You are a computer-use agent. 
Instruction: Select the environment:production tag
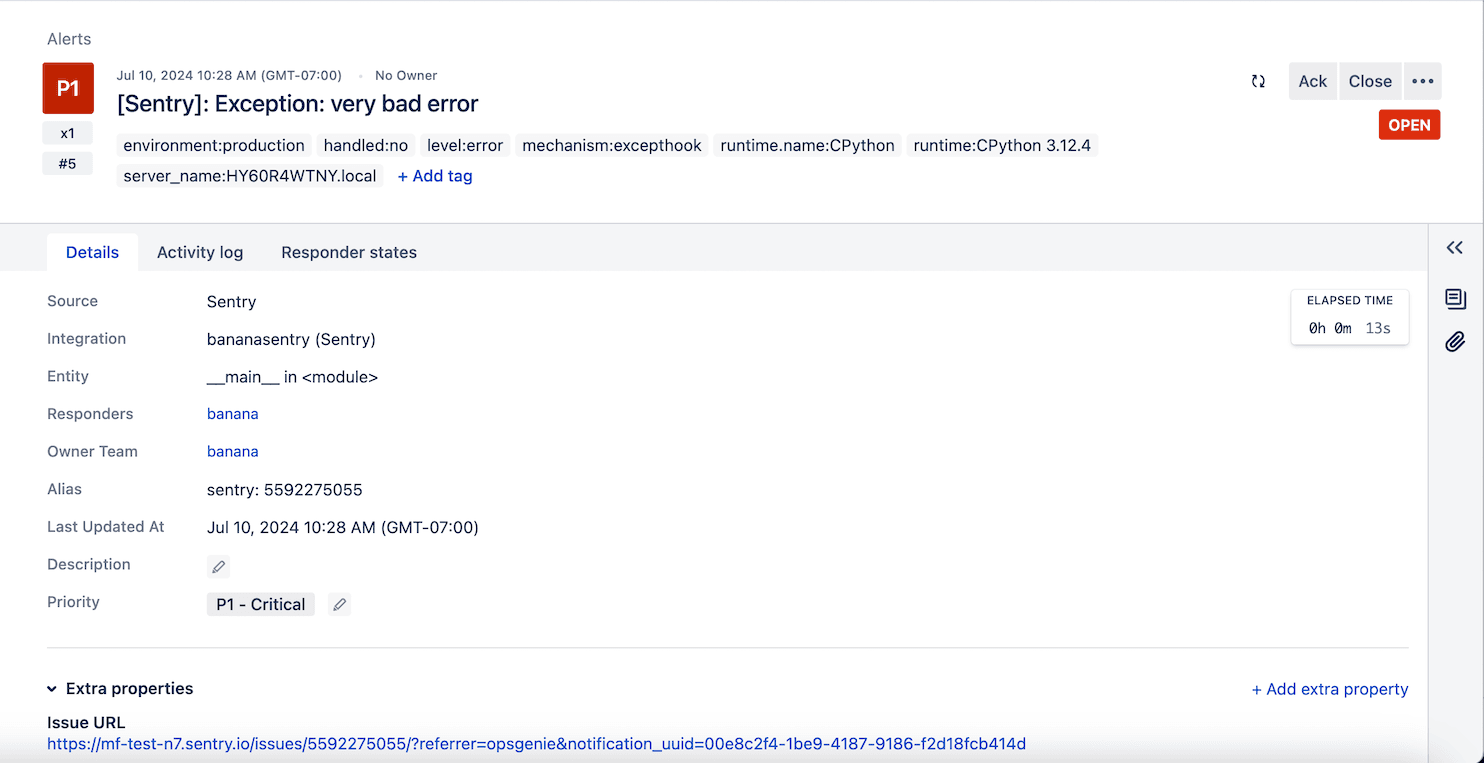click(x=213, y=145)
